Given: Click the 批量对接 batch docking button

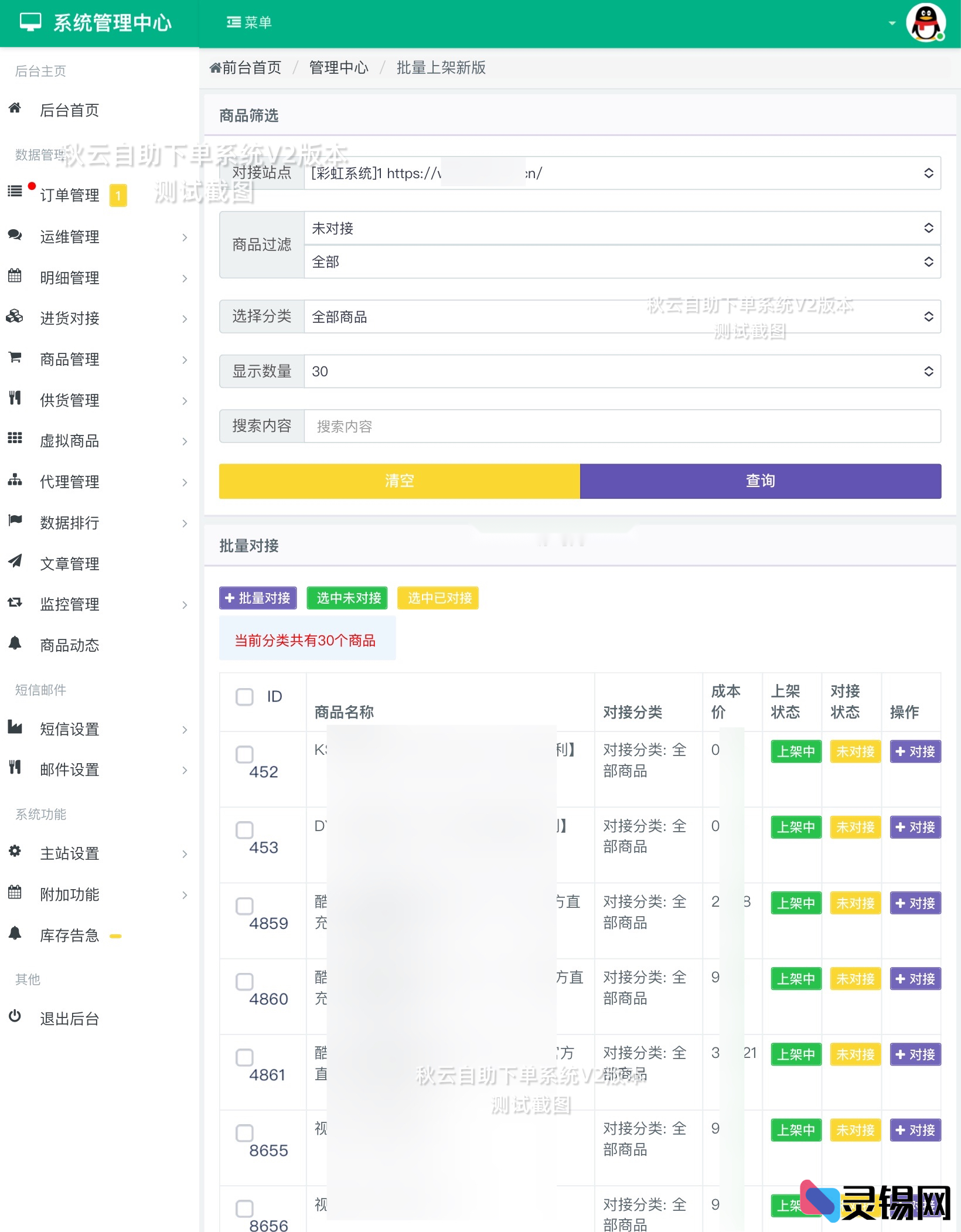Looking at the screenshot, I should click(257, 598).
